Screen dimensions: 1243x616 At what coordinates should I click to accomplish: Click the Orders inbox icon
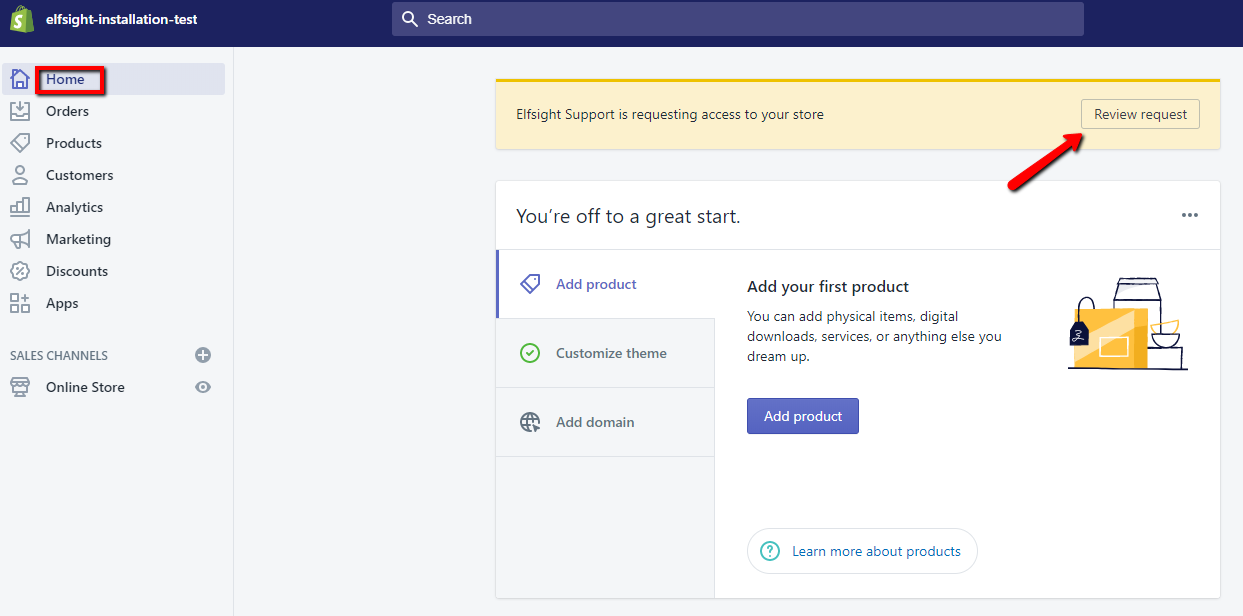[20, 111]
